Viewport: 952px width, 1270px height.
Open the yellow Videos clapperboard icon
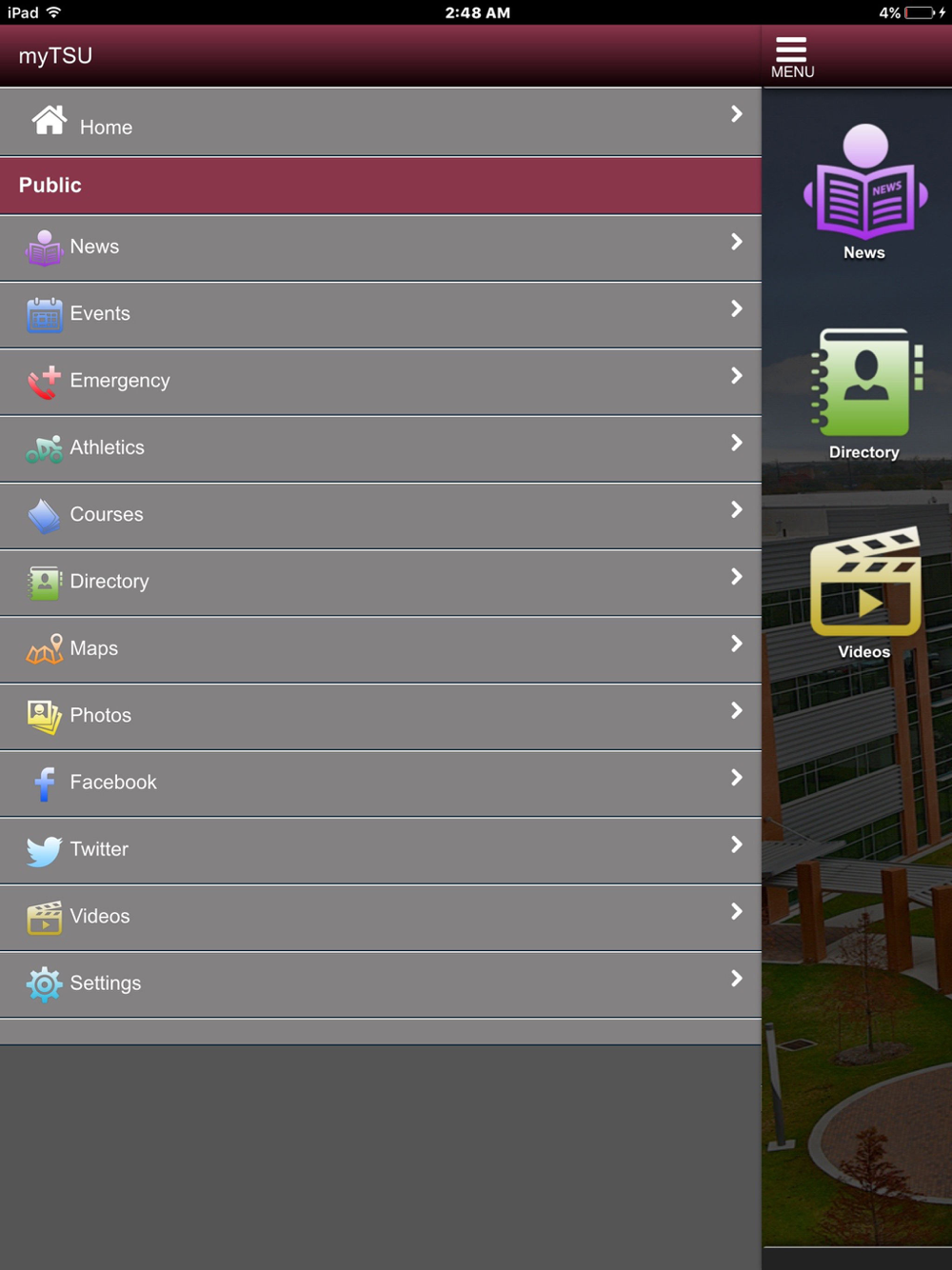coord(865,582)
